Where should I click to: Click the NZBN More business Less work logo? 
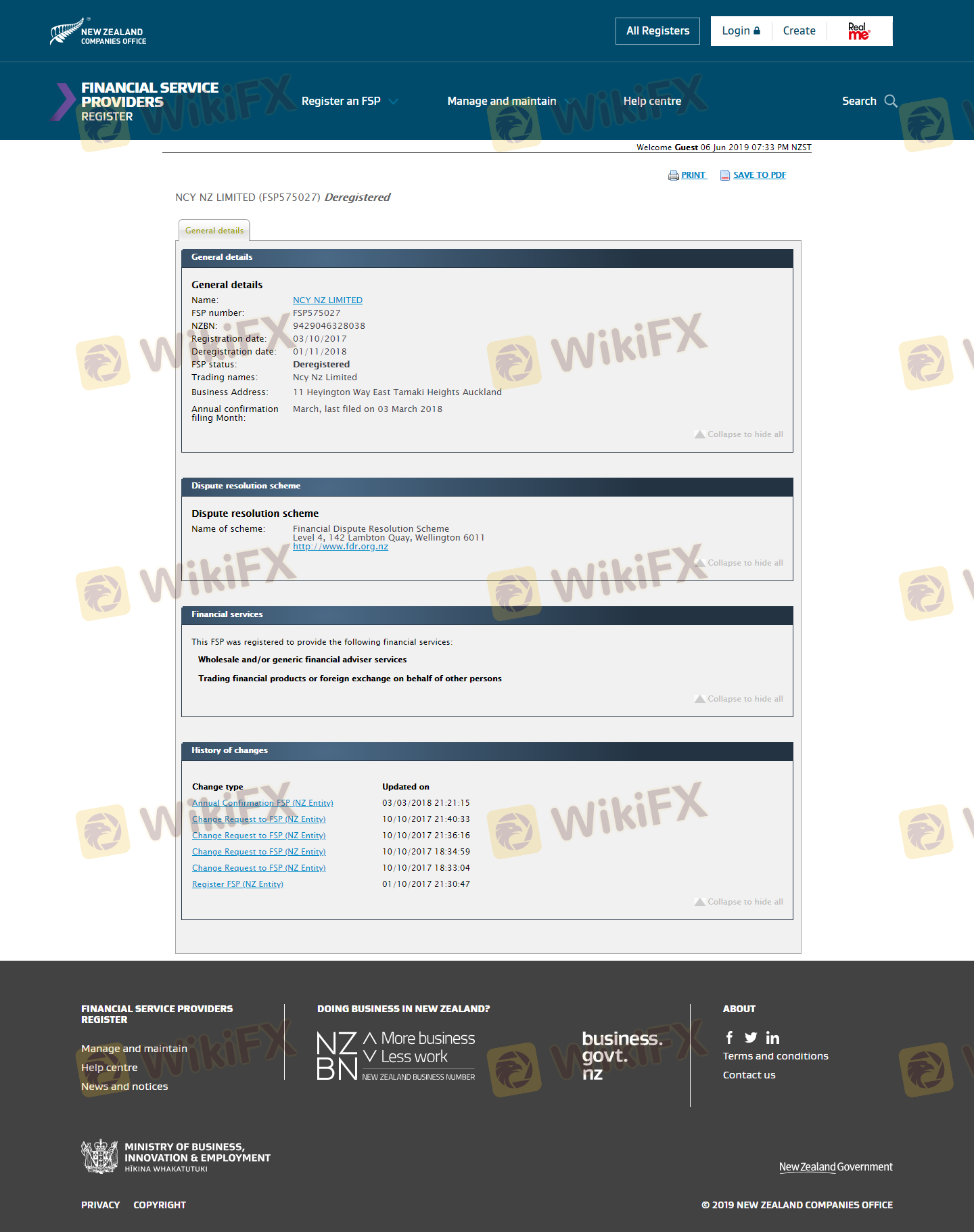[x=396, y=1055]
